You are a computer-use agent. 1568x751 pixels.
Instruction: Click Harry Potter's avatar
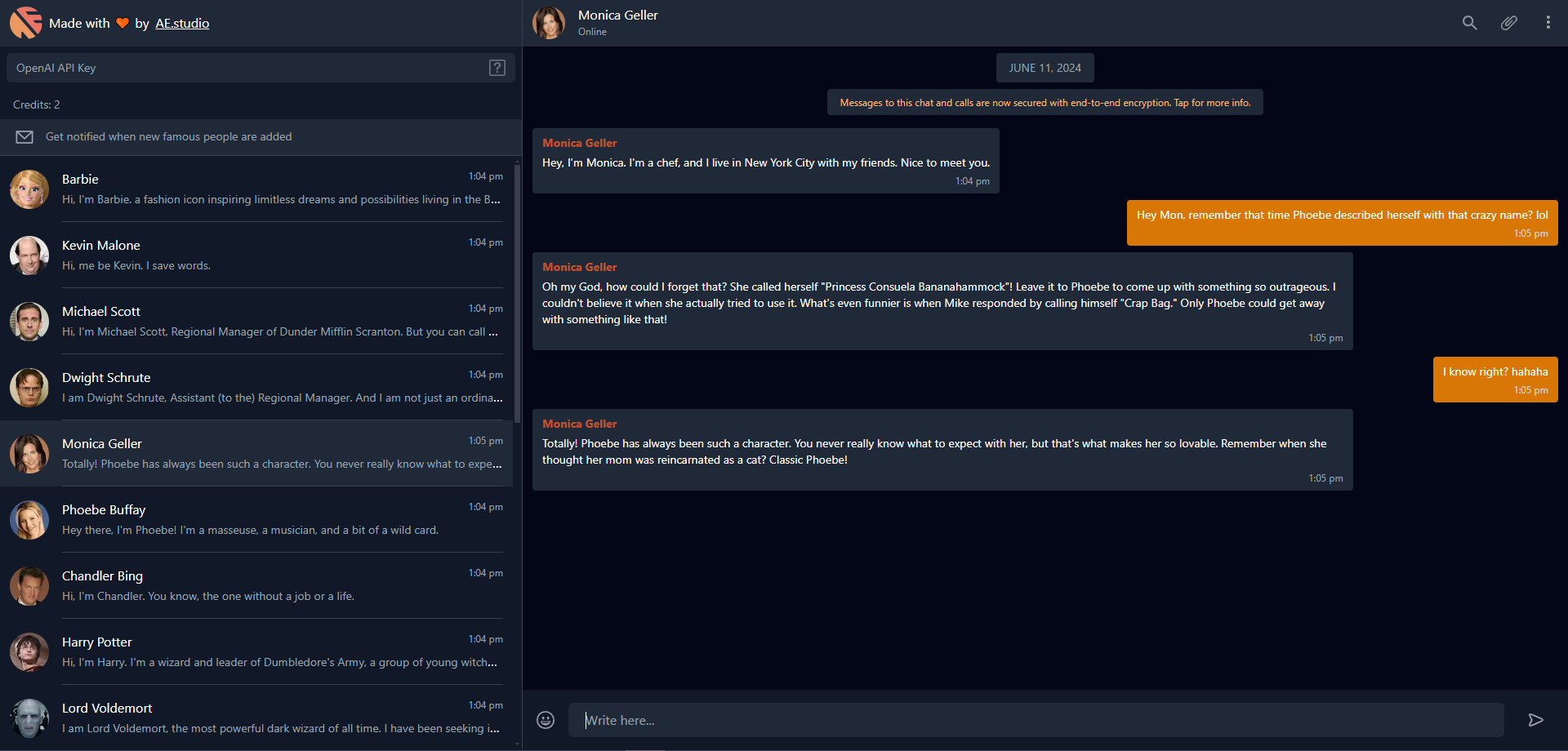coord(29,652)
